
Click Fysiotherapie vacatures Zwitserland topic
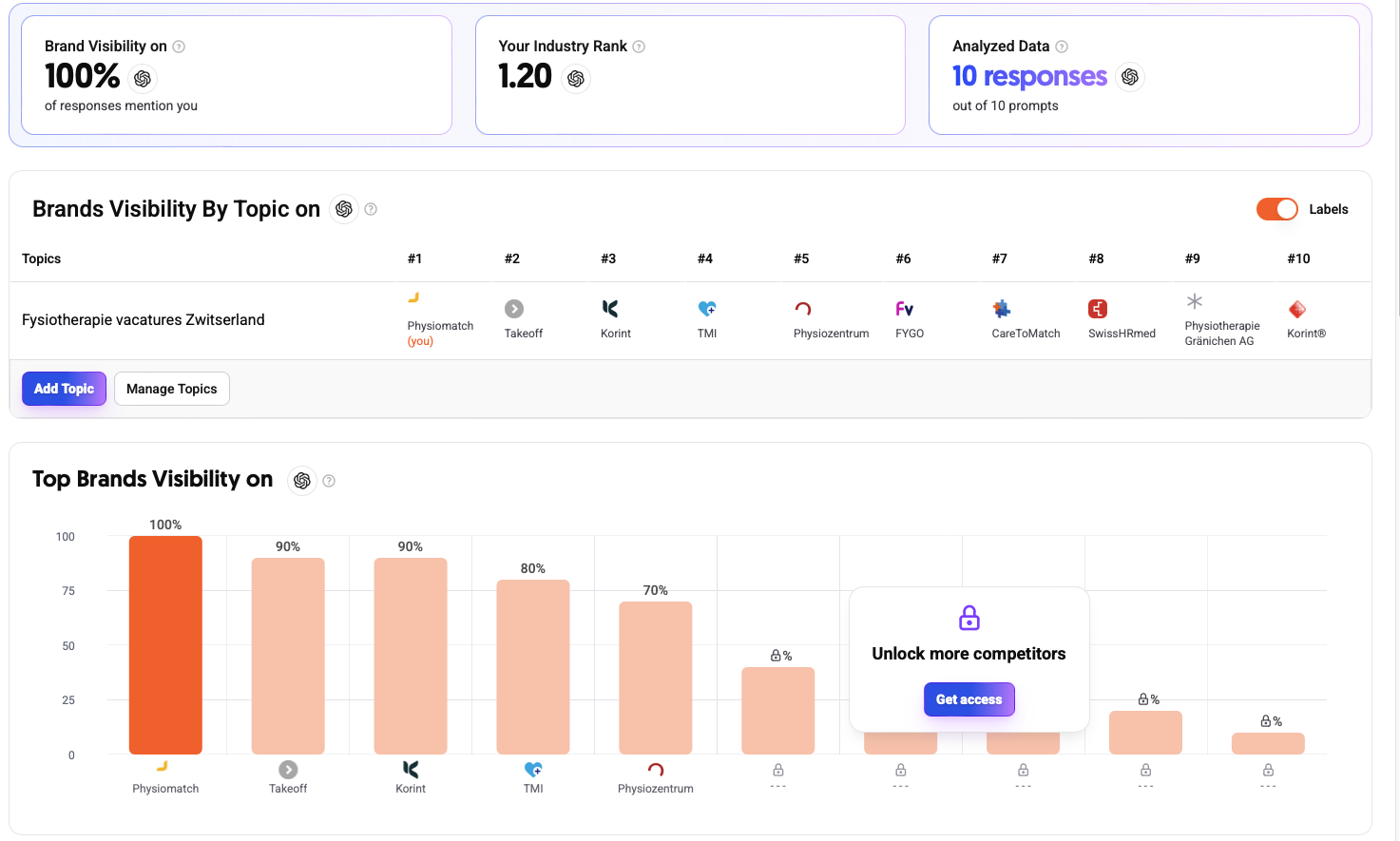coord(144,320)
